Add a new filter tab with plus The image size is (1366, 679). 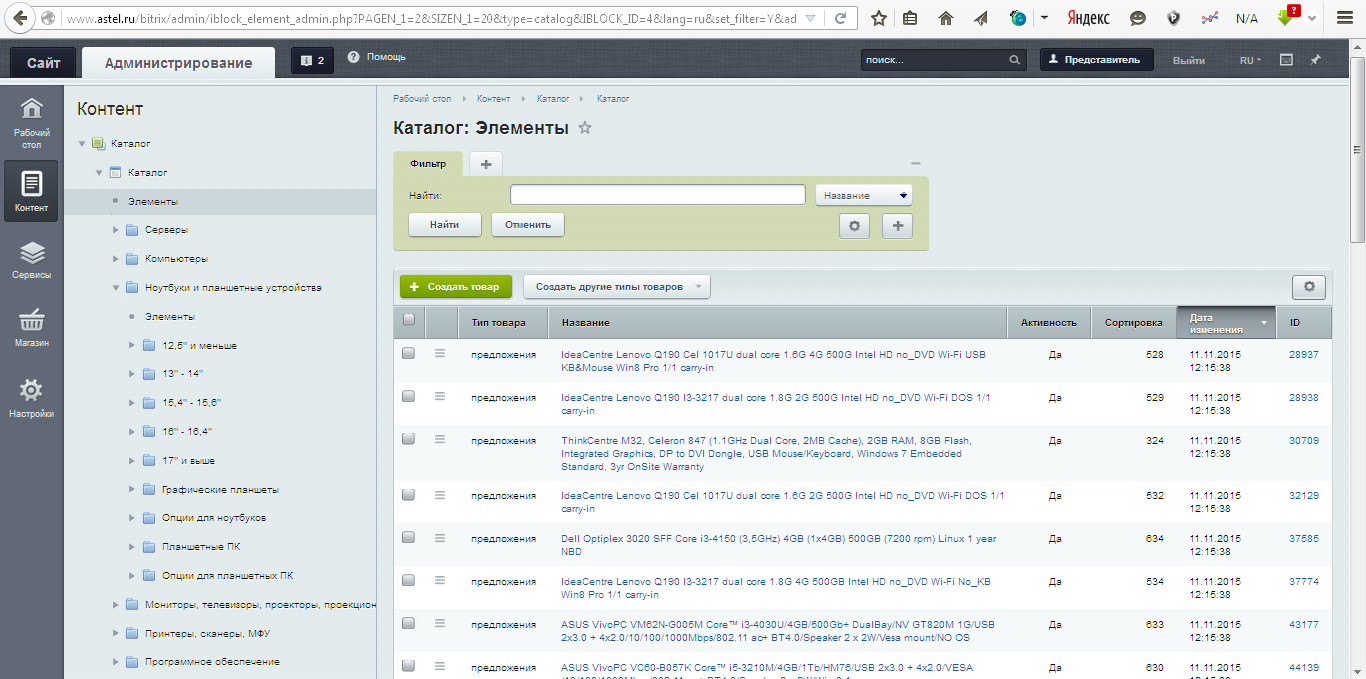[486, 164]
